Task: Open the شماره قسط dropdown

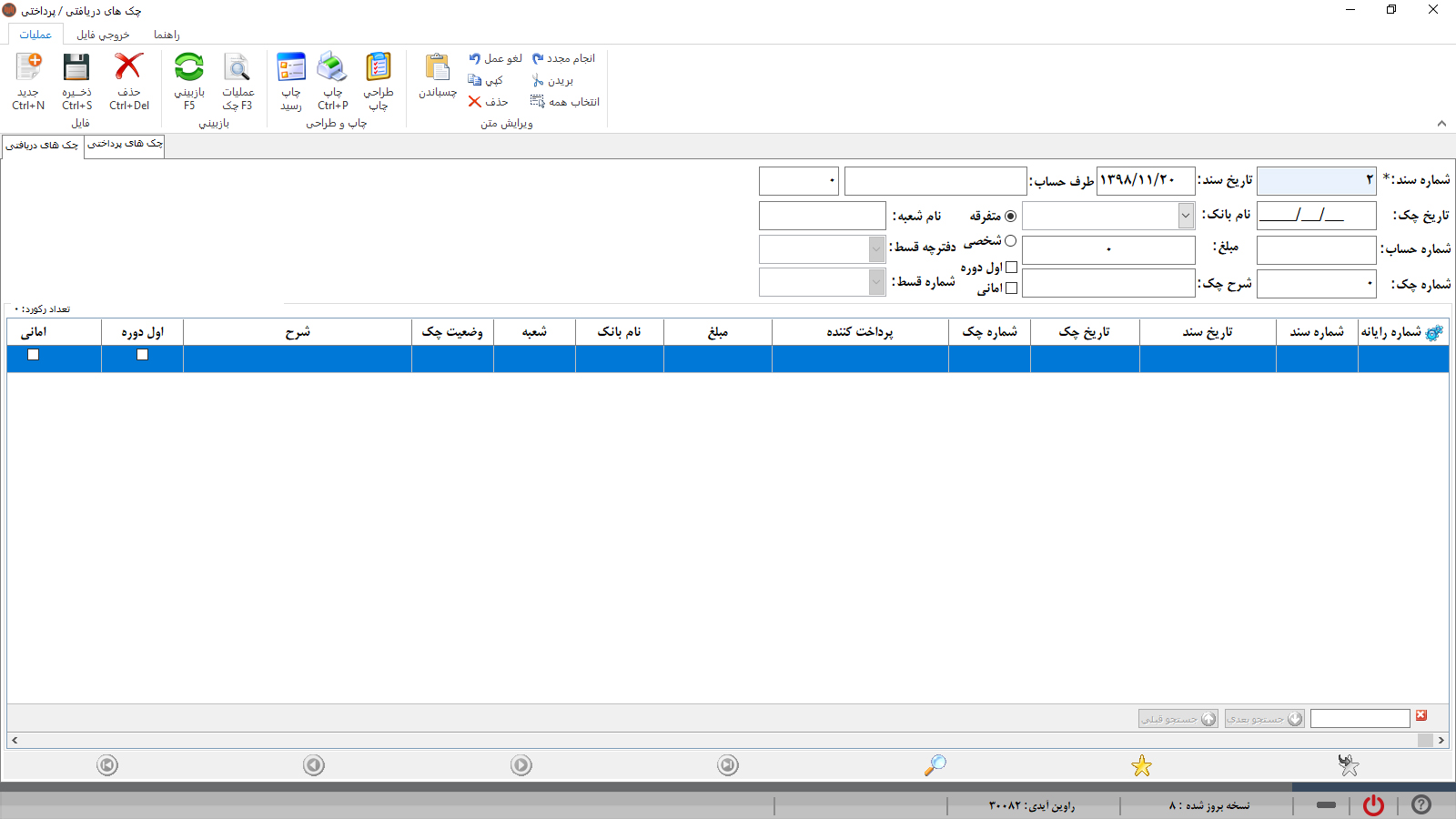Action: pyautogui.click(x=876, y=282)
